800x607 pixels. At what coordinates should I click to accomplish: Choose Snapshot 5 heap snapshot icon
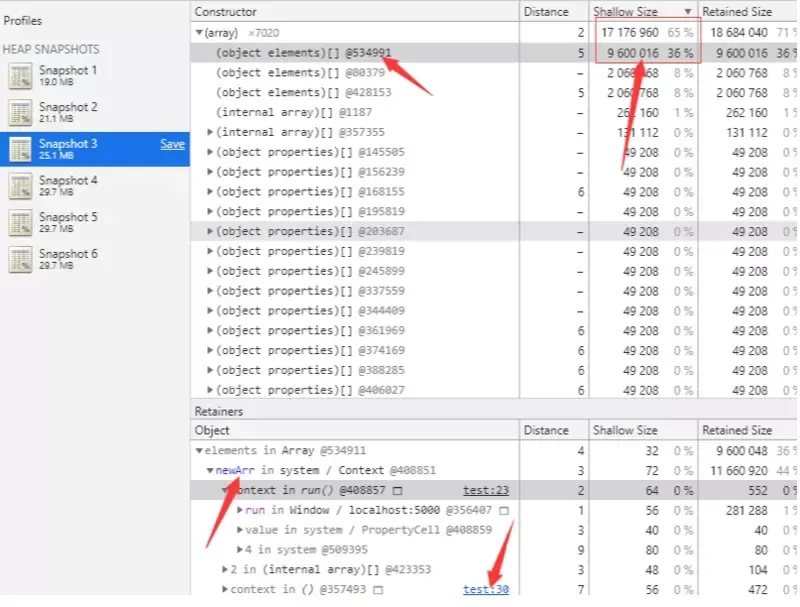(21, 223)
